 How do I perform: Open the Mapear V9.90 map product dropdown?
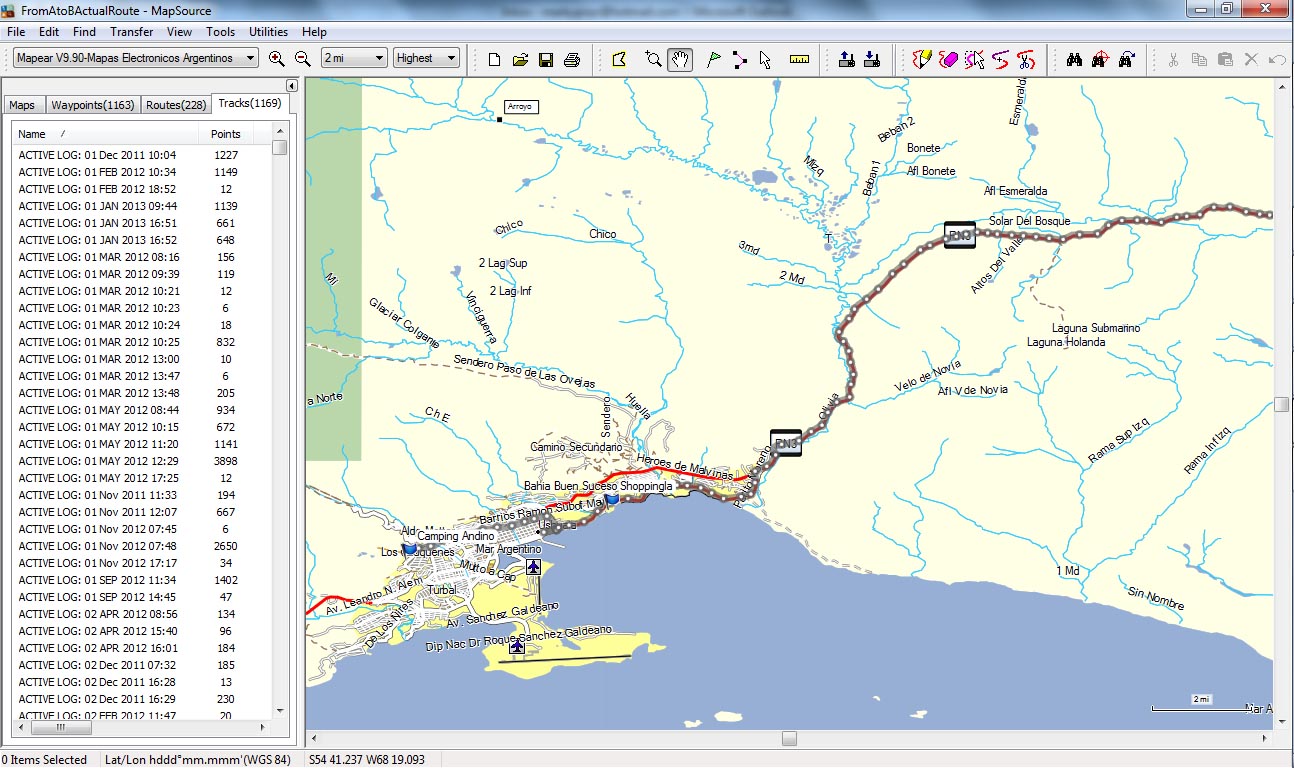135,58
